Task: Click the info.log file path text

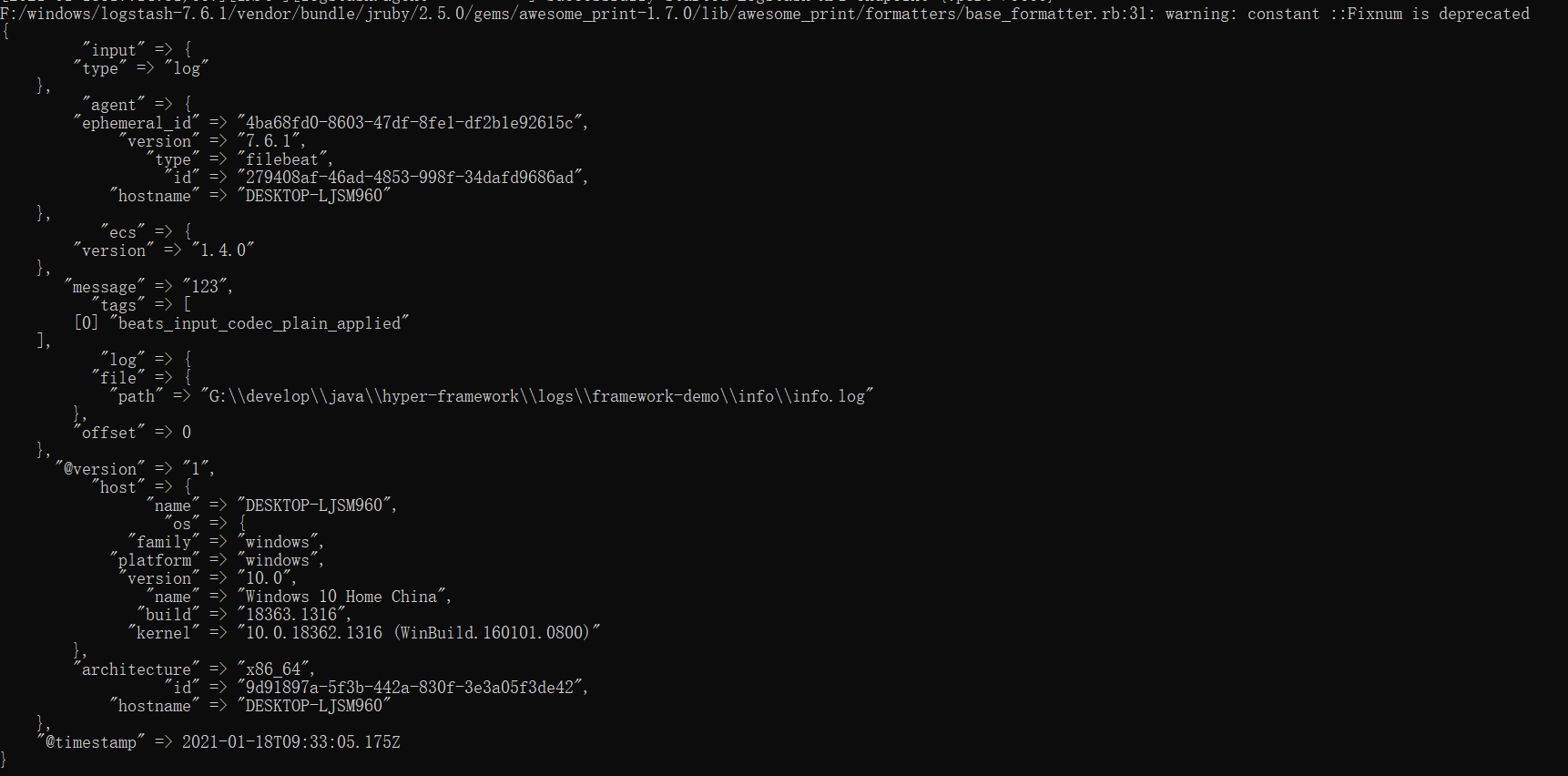Action: click(536, 396)
